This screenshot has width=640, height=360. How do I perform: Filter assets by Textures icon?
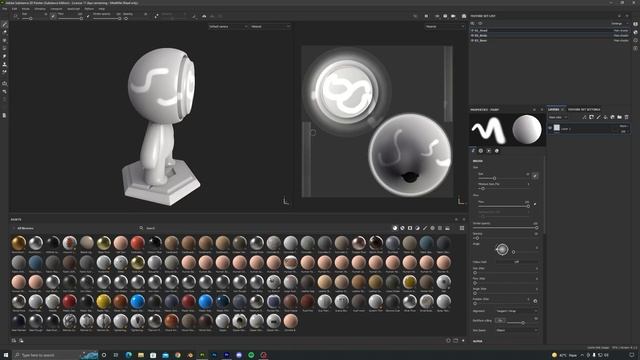(x=440, y=228)
